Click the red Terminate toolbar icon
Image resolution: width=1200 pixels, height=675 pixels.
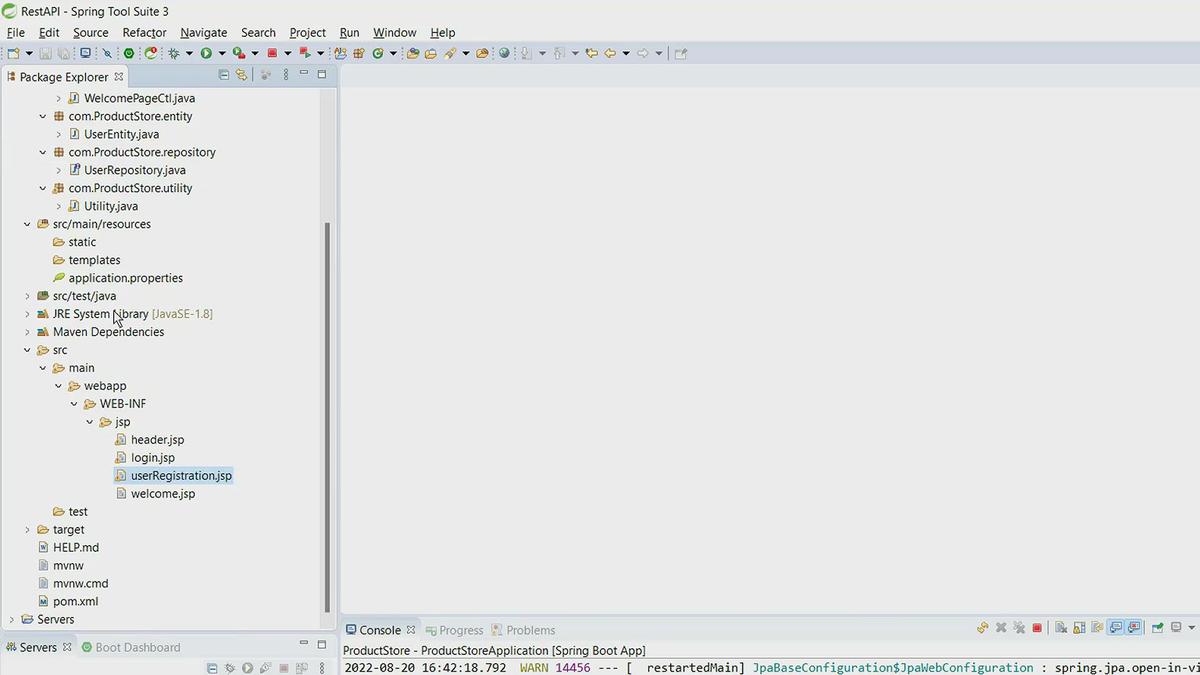(271, 53)
